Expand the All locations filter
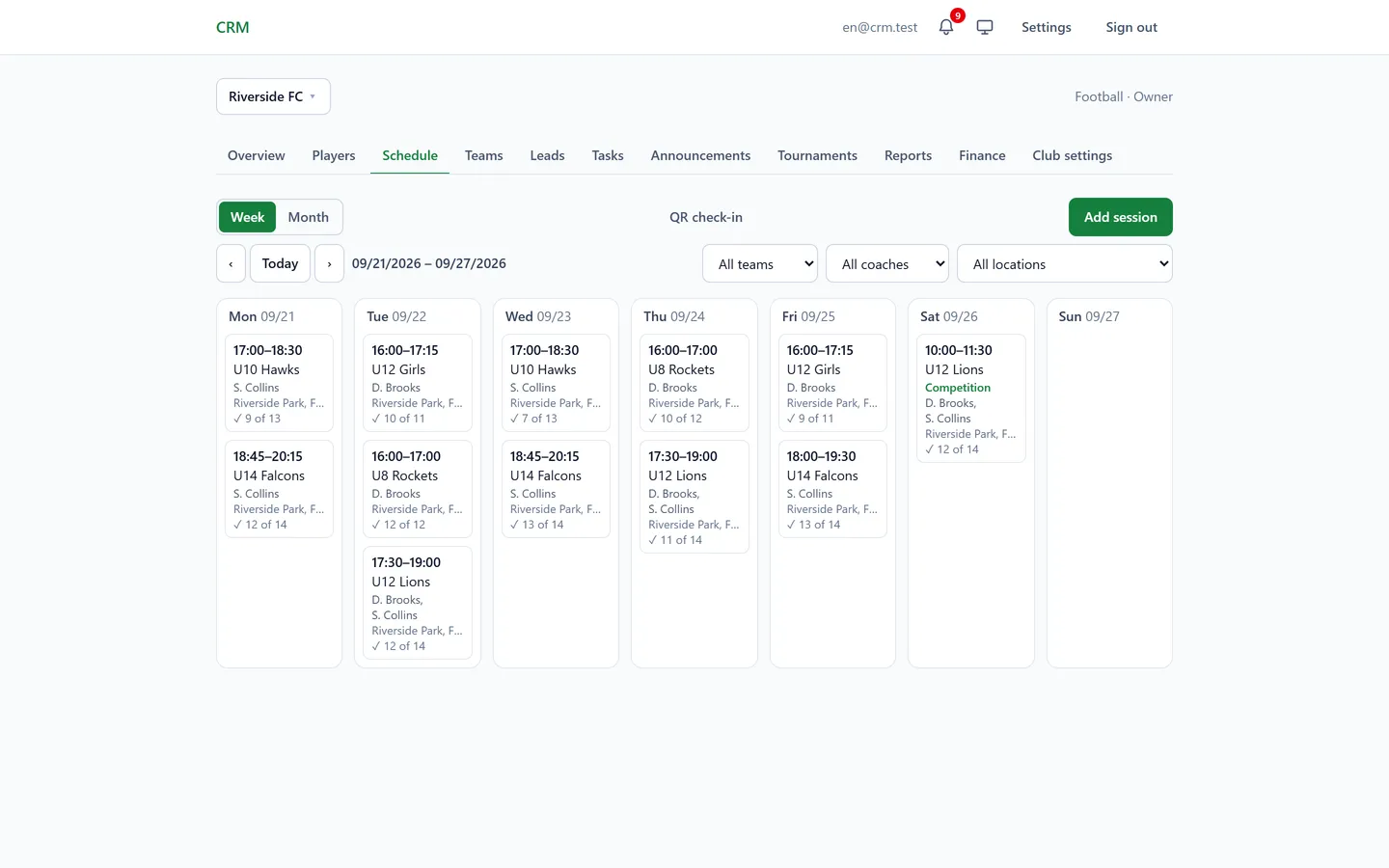Viewport: 1389px width, 868px height. coord(1065,264)
